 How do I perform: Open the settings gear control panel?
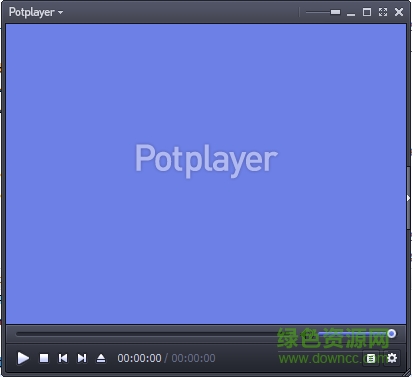[x=392, y=358]
